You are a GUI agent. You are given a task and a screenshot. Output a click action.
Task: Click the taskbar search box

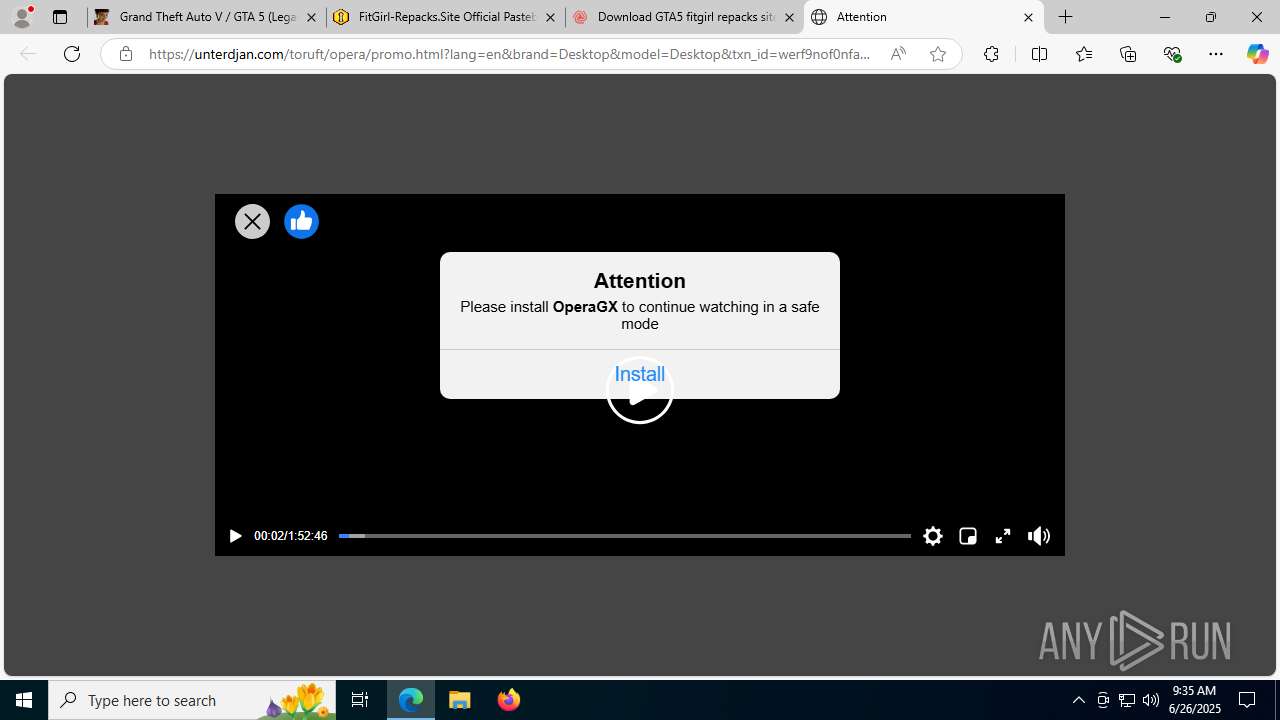(x=192, y=700)
